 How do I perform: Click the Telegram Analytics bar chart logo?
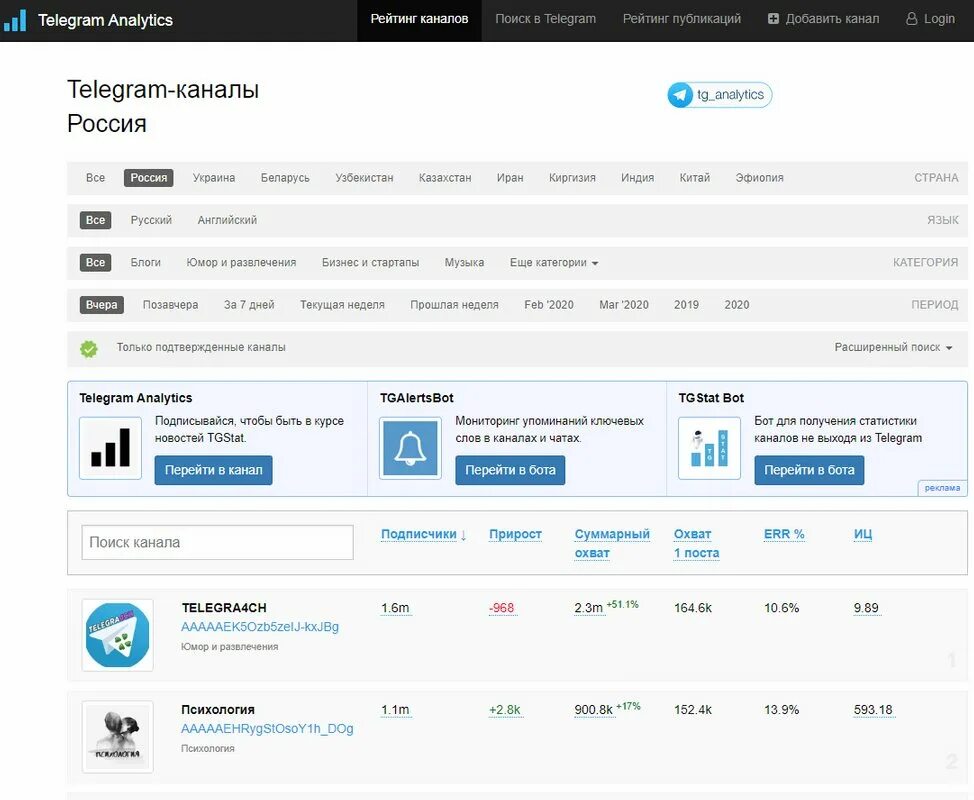[15, 20]
